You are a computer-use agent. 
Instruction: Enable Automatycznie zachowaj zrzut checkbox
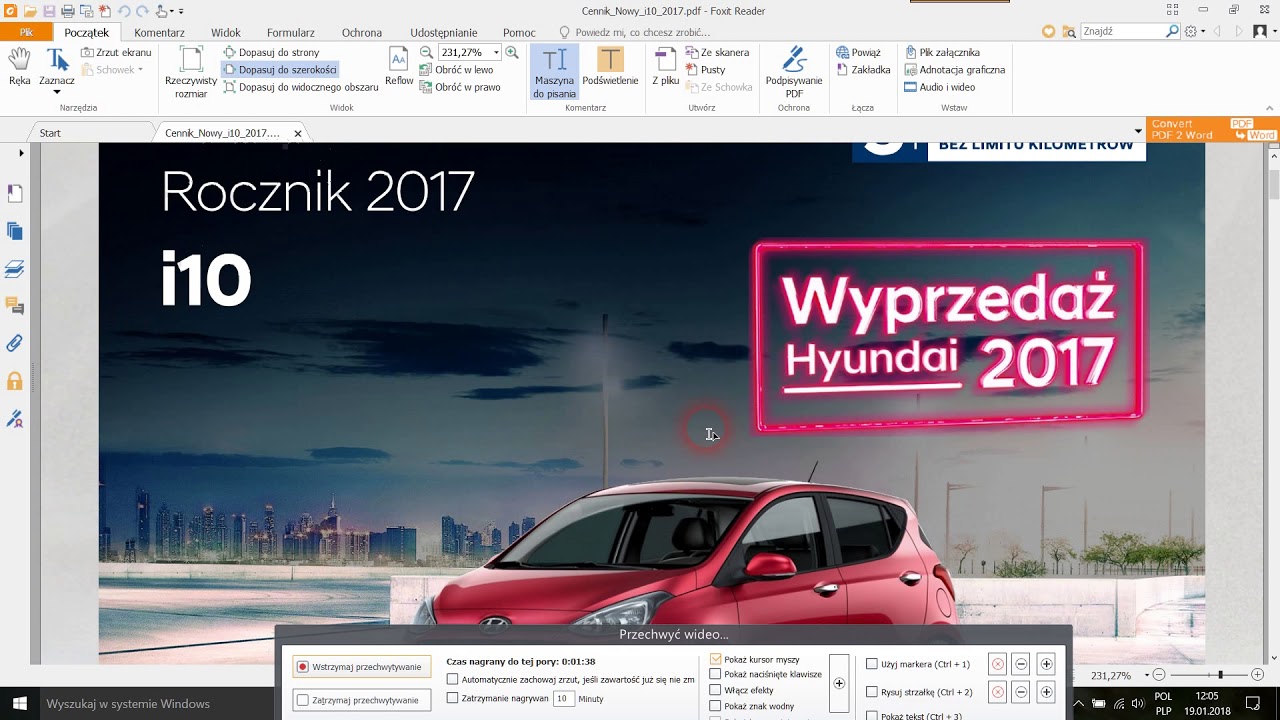(452, 680)
